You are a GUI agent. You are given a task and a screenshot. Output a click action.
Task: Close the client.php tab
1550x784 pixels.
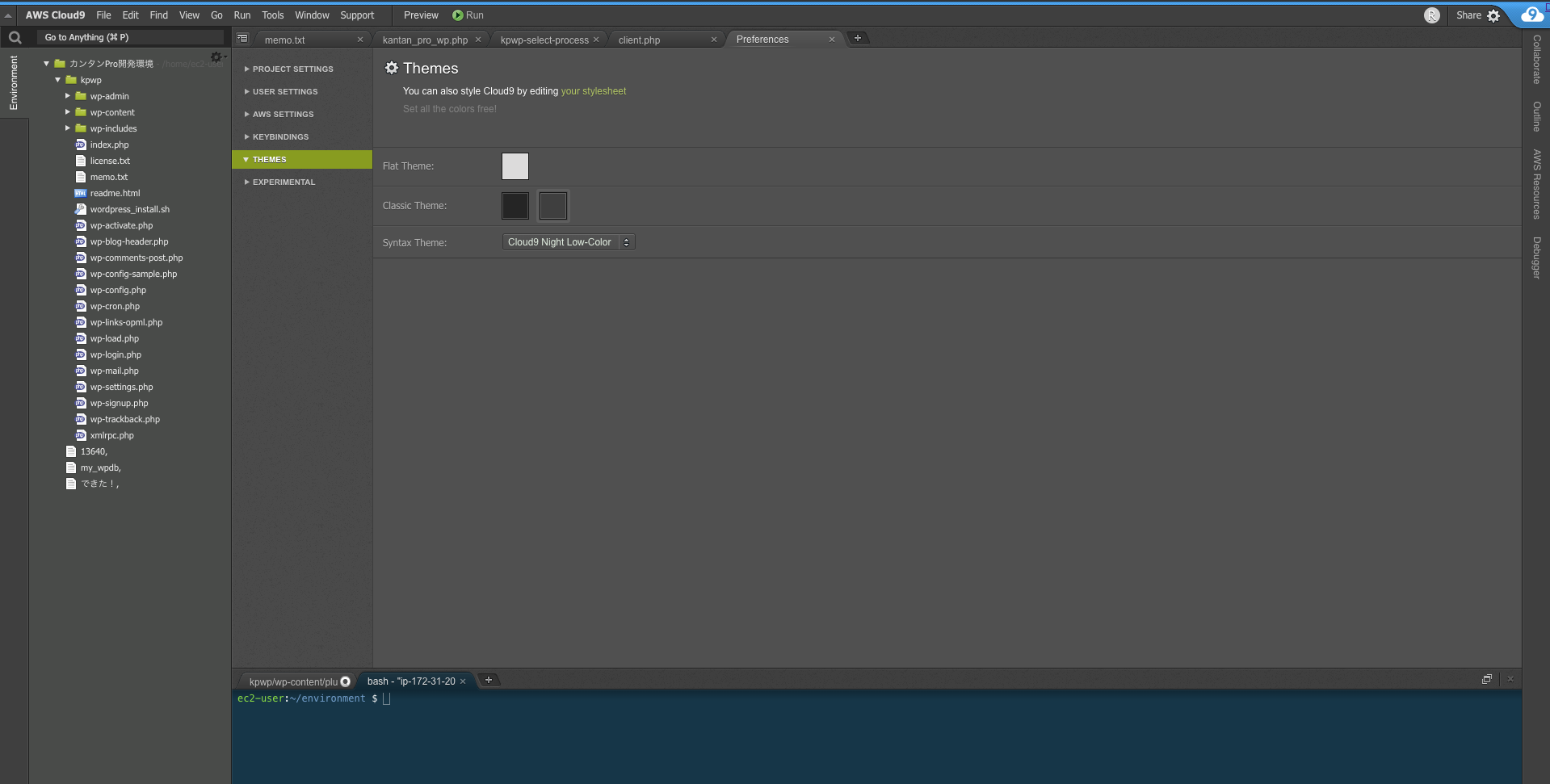click(x=714, y=40)
